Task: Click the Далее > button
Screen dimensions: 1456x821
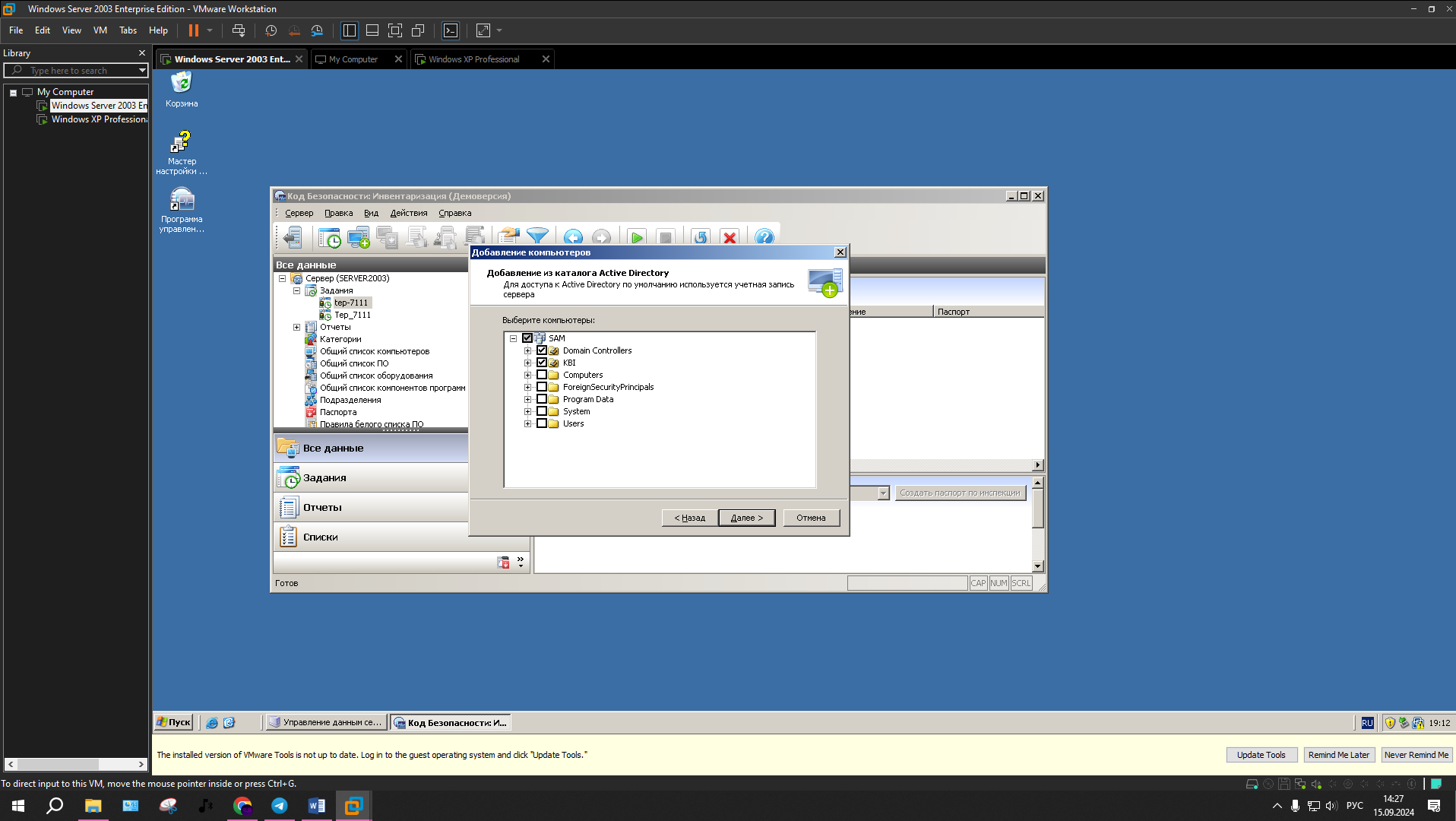Action: point(746,518)
